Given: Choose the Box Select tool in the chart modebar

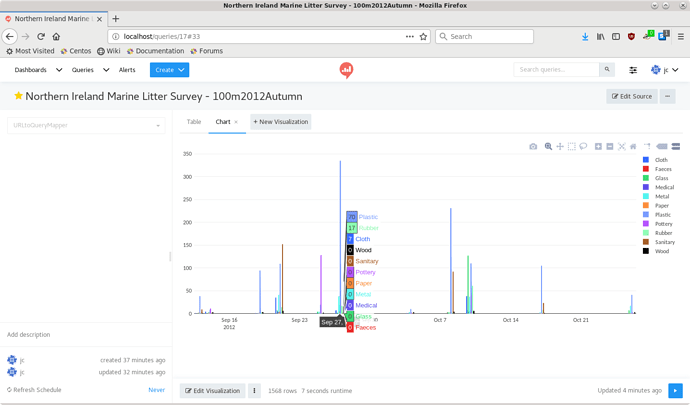Looking at the screenshot, I should pyautogui.click(x=572, y=147).
